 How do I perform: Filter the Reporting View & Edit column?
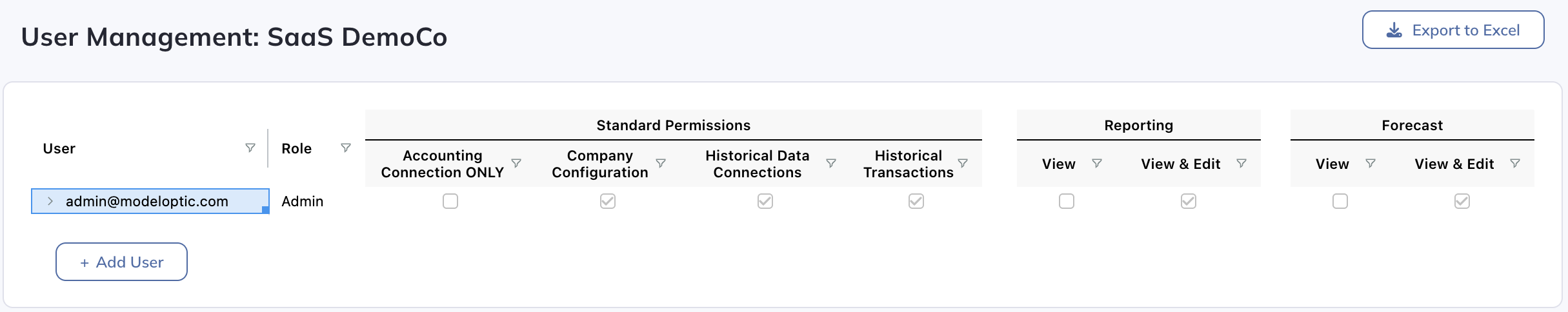(x=1241, y=164)
